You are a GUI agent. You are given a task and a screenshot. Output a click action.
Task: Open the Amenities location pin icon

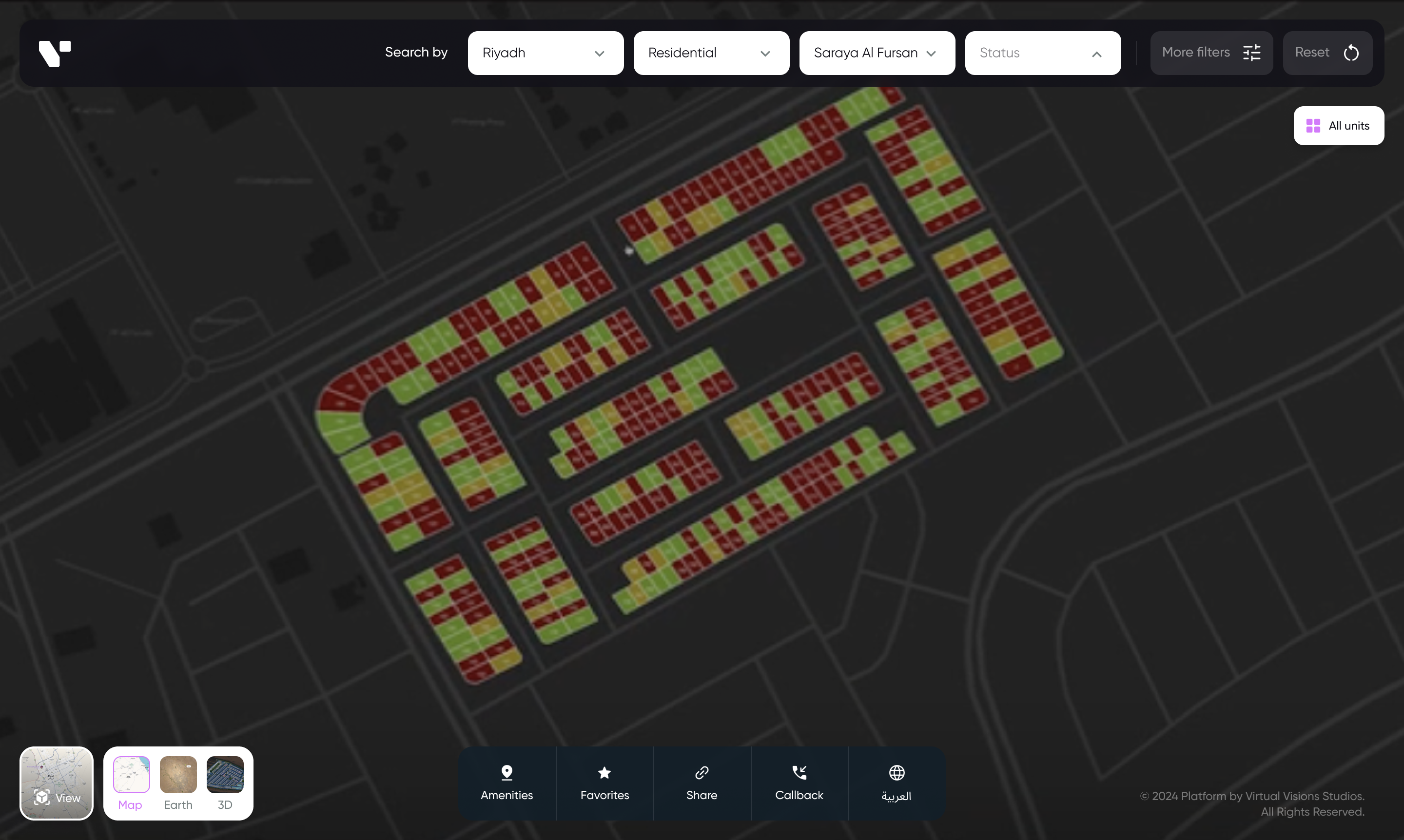tap(507, 772)
